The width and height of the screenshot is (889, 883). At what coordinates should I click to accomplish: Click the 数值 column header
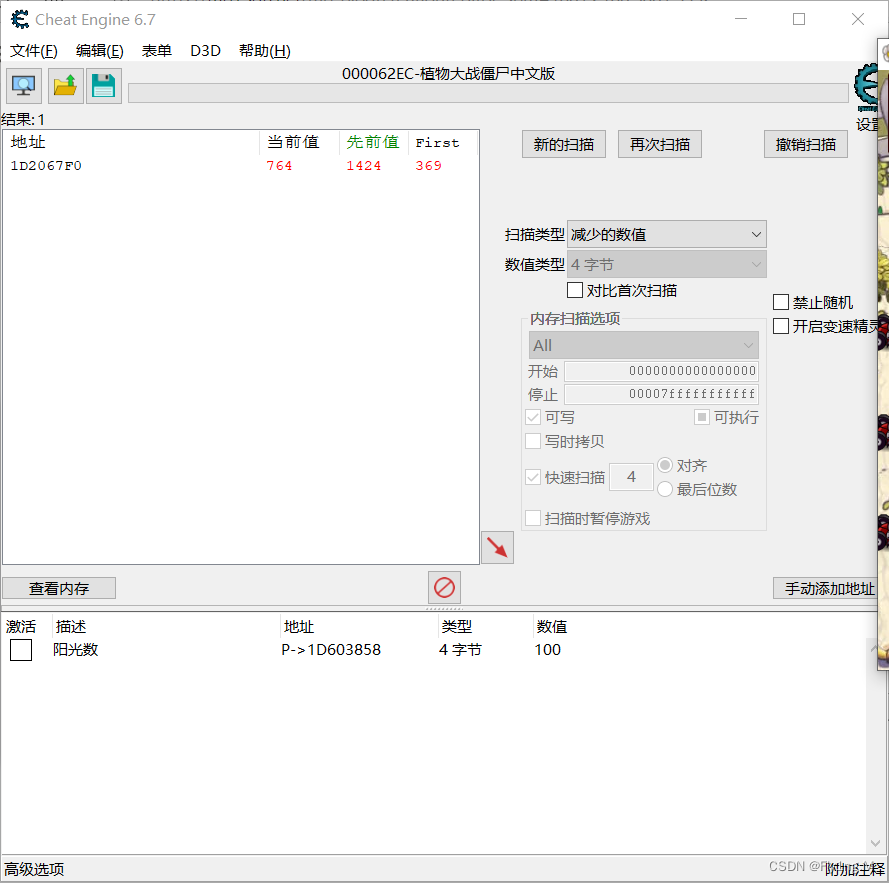click(x=552, y=627)
